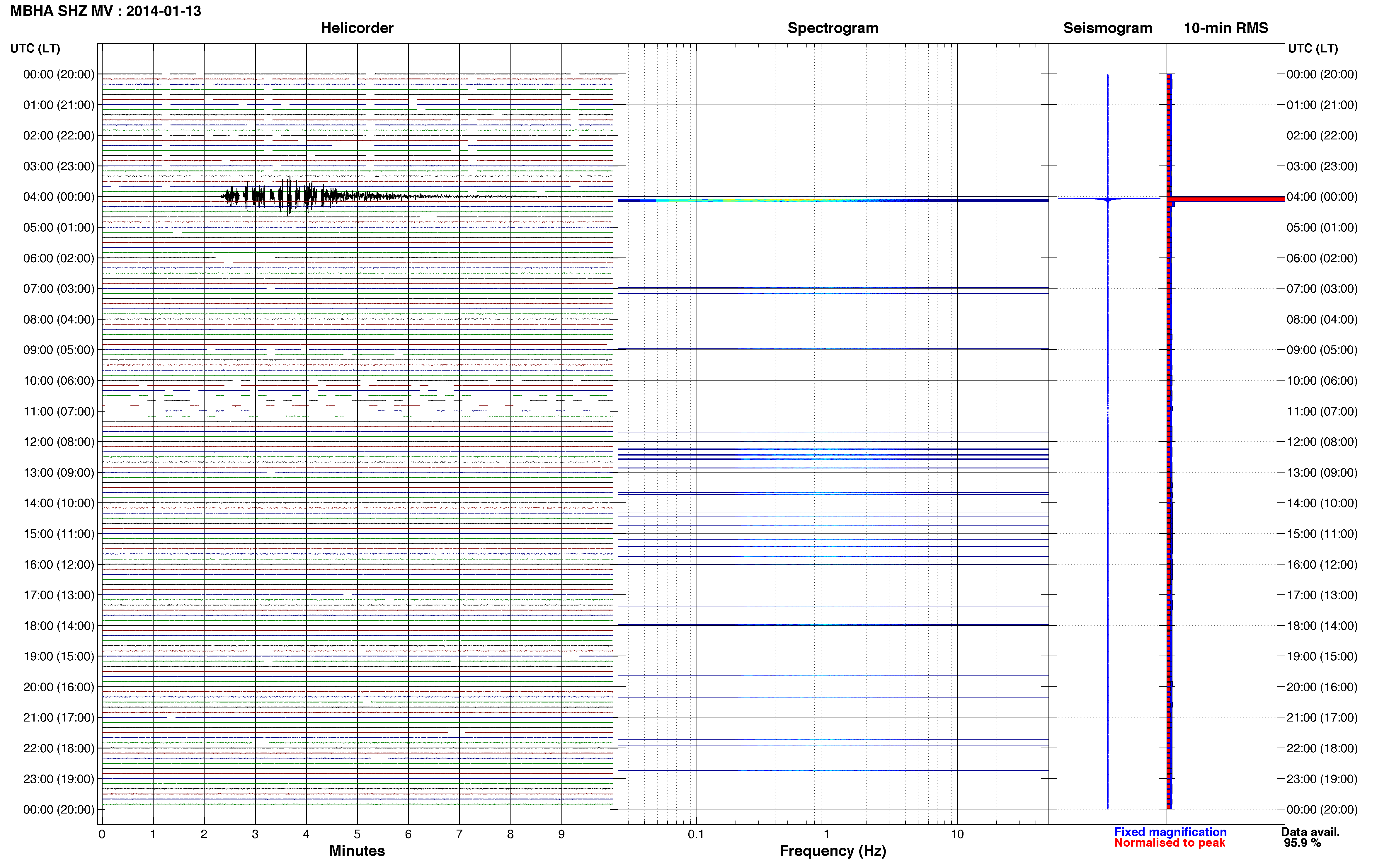Click the Data avail. label
Screen dimensions: 1389x868
tap(1310, 832)
